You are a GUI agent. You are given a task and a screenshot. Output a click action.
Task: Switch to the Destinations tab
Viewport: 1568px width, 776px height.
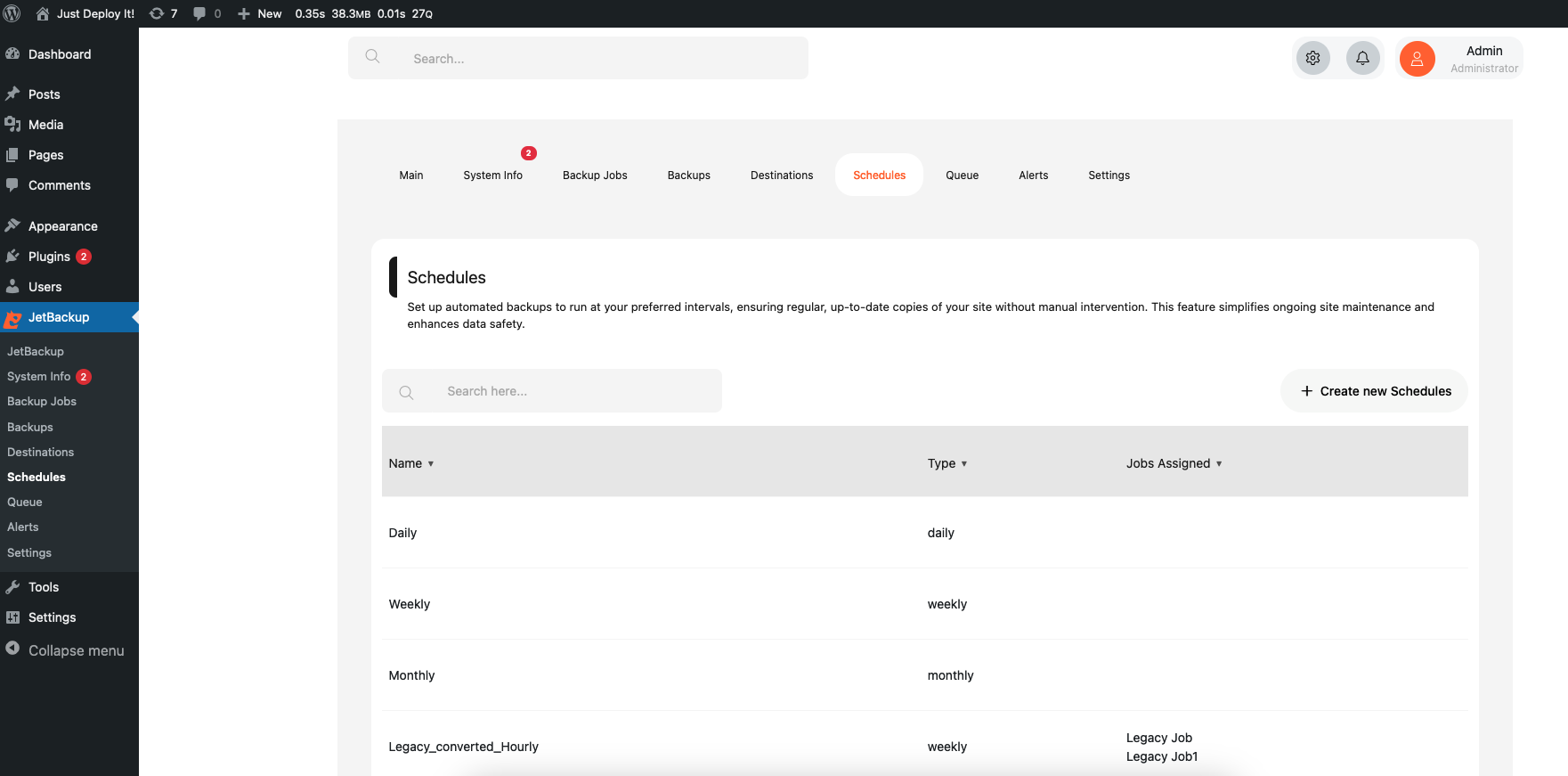(782, 176)
